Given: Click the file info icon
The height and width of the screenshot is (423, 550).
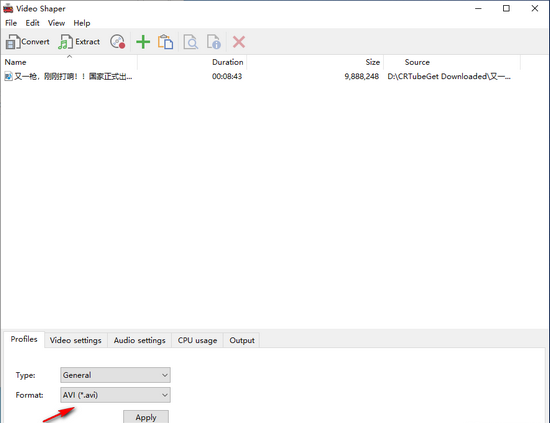Looking at the screenshot, I should (x=214, y=42).
